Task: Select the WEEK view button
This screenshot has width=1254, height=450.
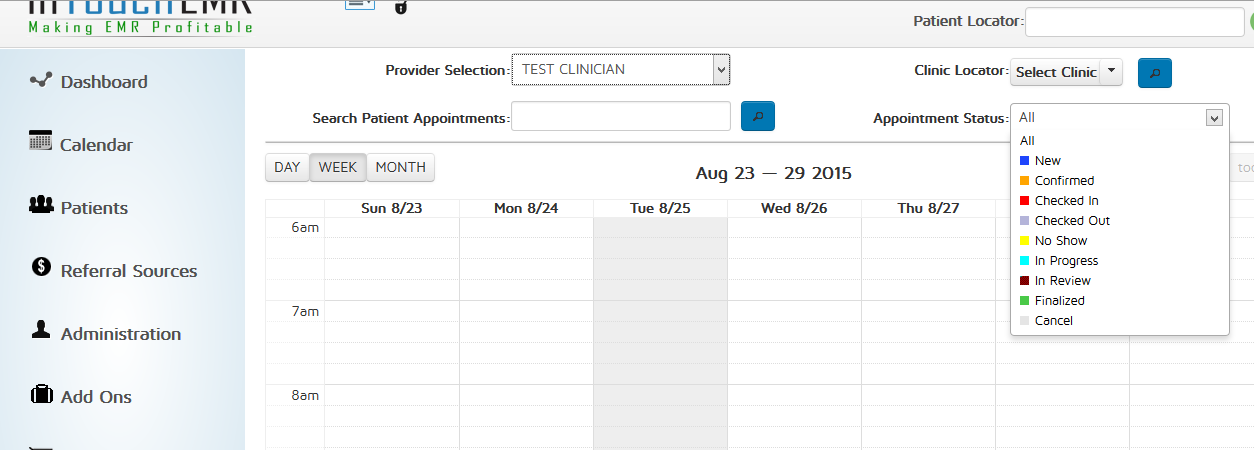Action: point(338,168)
